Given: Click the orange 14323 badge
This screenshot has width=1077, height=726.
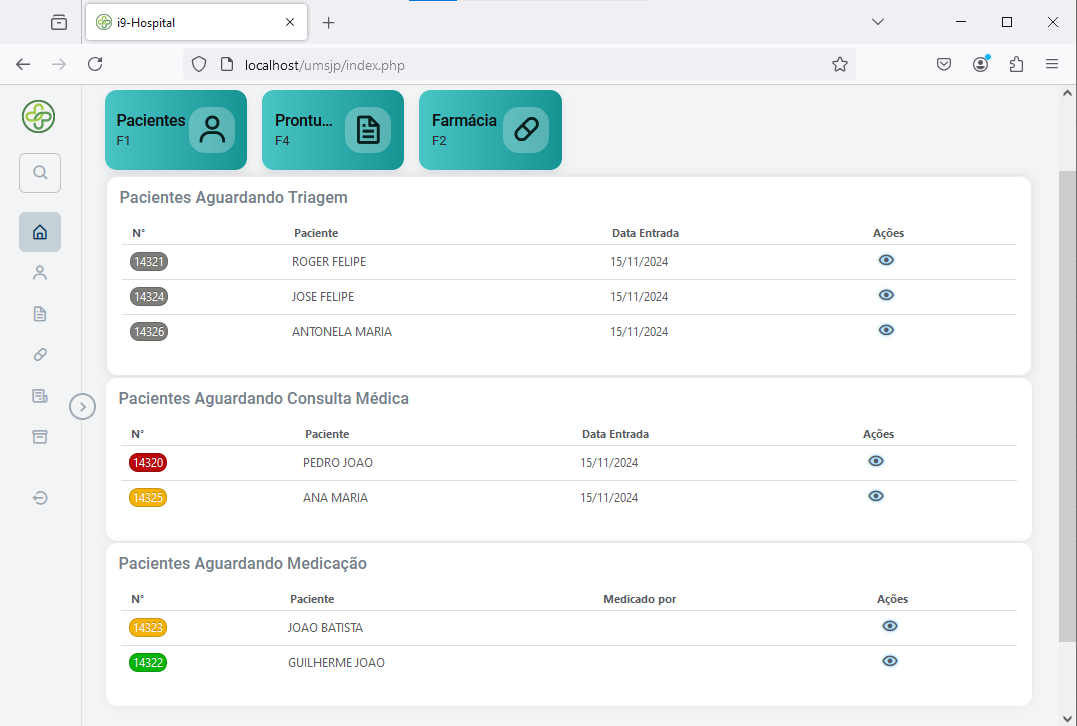Looking at the screenshot, I should (x=148, y=628).
